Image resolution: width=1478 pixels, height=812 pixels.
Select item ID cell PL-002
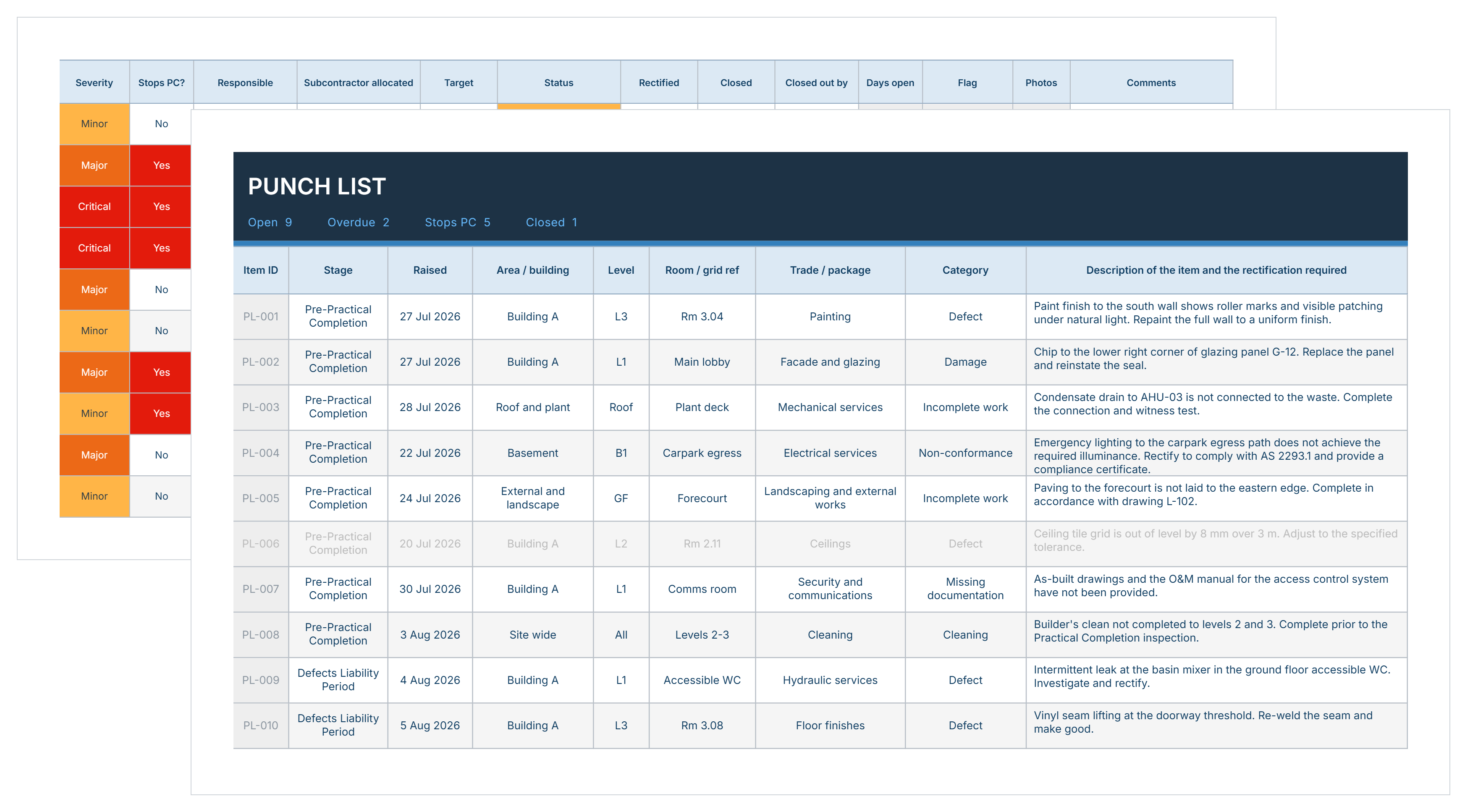click(x=260, y=362)
